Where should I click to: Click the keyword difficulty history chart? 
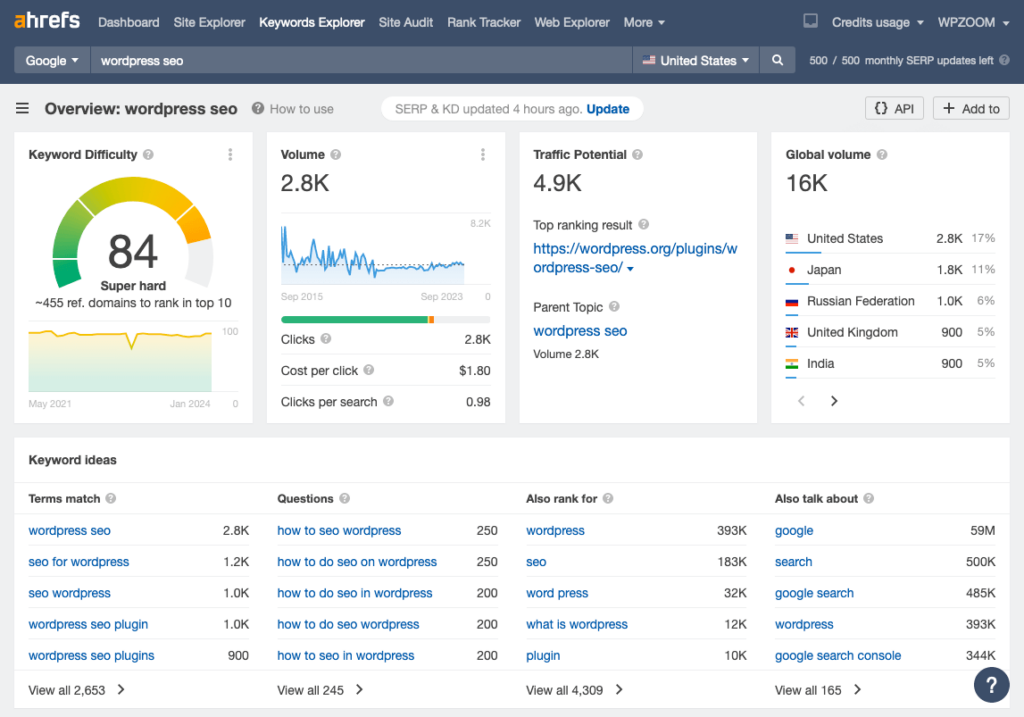coord(120,360)
